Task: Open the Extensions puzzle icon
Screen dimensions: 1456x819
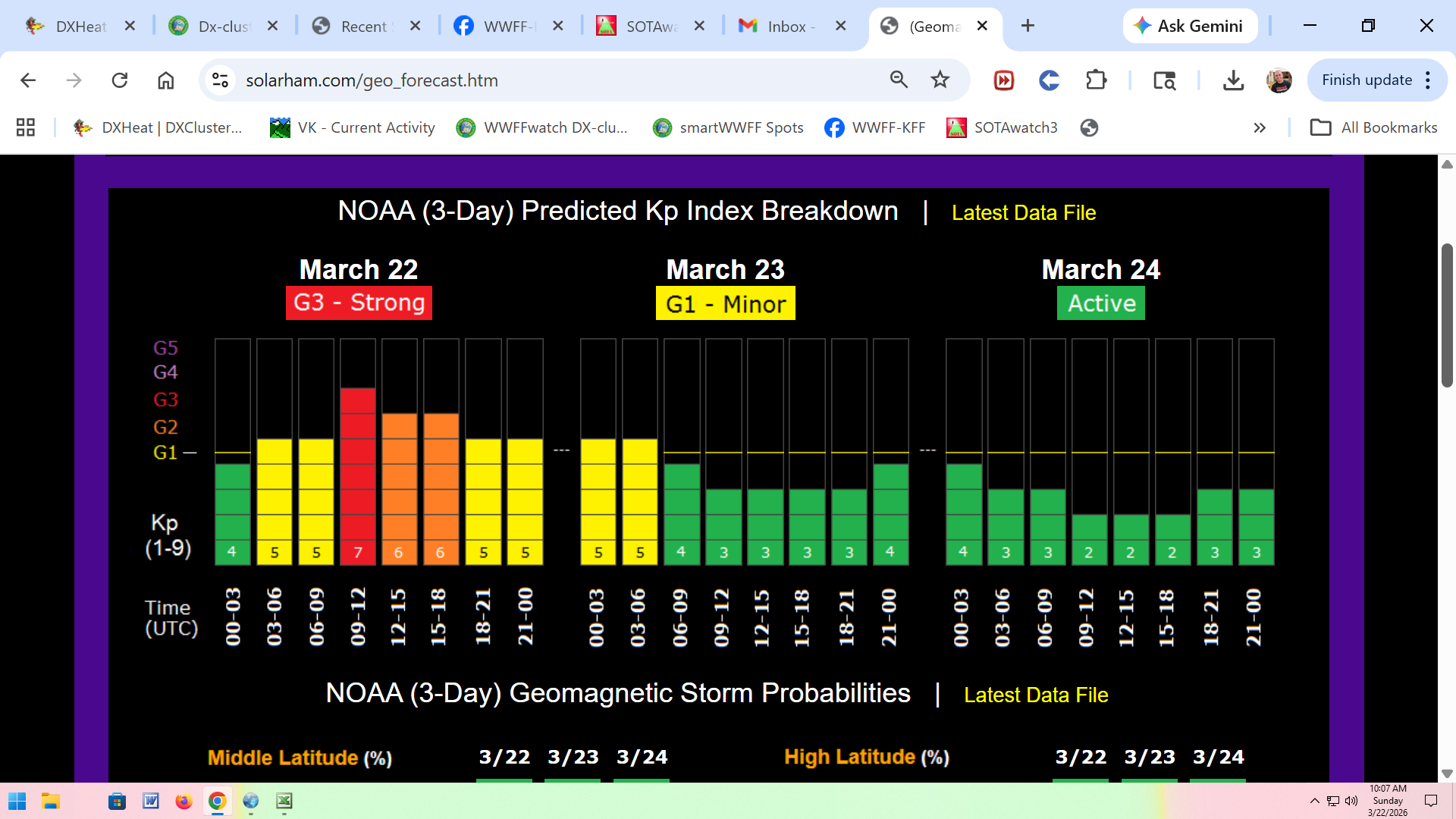Action: 1096,80
